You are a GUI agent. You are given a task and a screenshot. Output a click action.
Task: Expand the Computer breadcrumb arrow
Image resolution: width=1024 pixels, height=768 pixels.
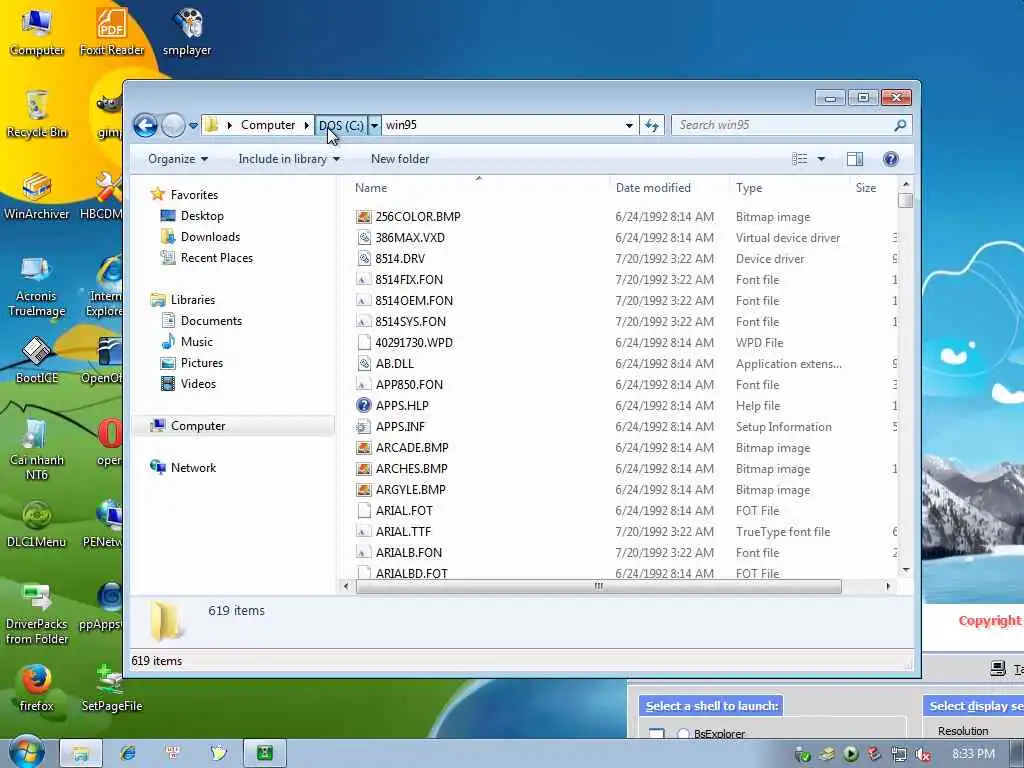pos(306,125)
